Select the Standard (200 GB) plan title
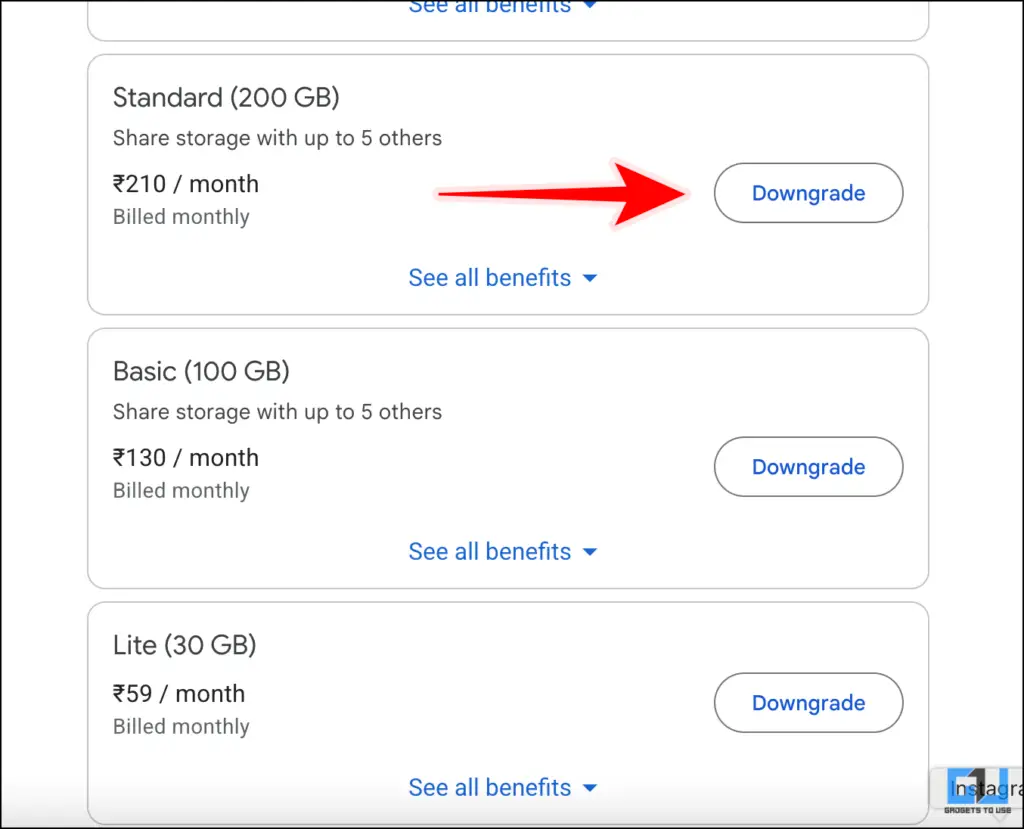The width and height of the screenshot is (1024, 829). [226, 98]
